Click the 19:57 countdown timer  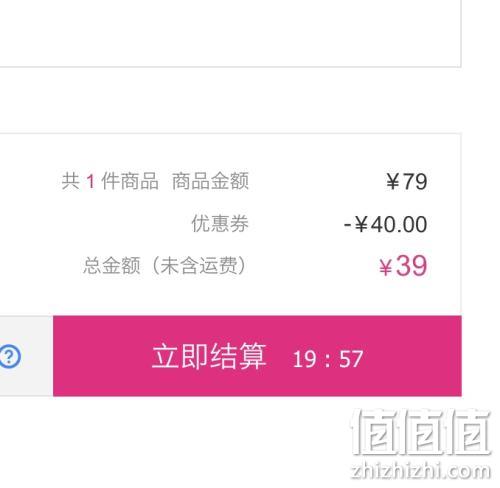coord(328,359)
